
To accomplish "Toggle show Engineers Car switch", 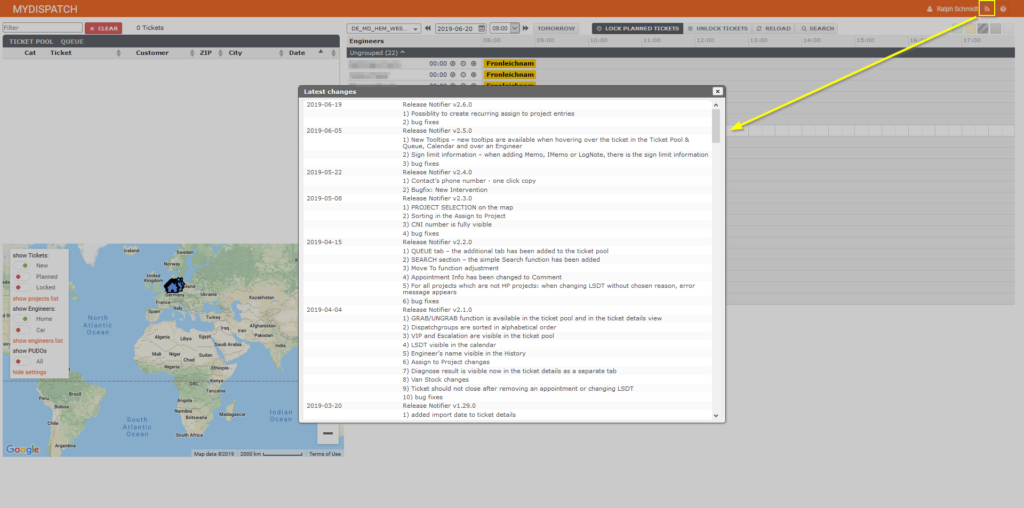I will pyautogui.click(x=23, y=330).
